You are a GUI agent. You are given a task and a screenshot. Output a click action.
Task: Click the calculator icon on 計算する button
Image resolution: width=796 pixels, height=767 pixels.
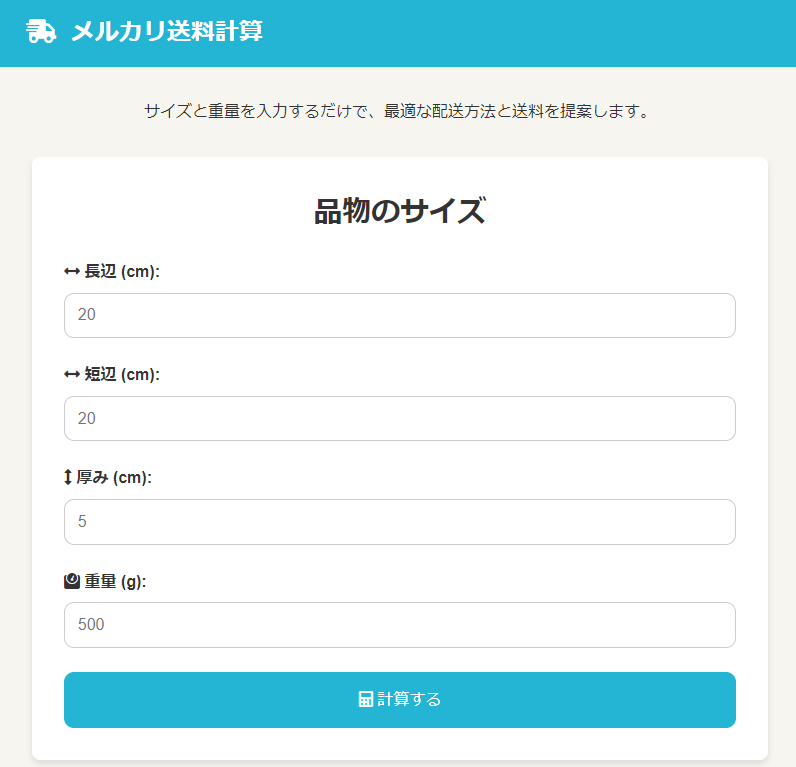365,699
